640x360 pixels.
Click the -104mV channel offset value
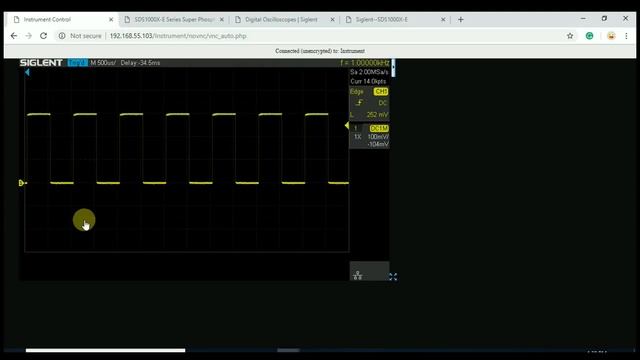point(378,144)
